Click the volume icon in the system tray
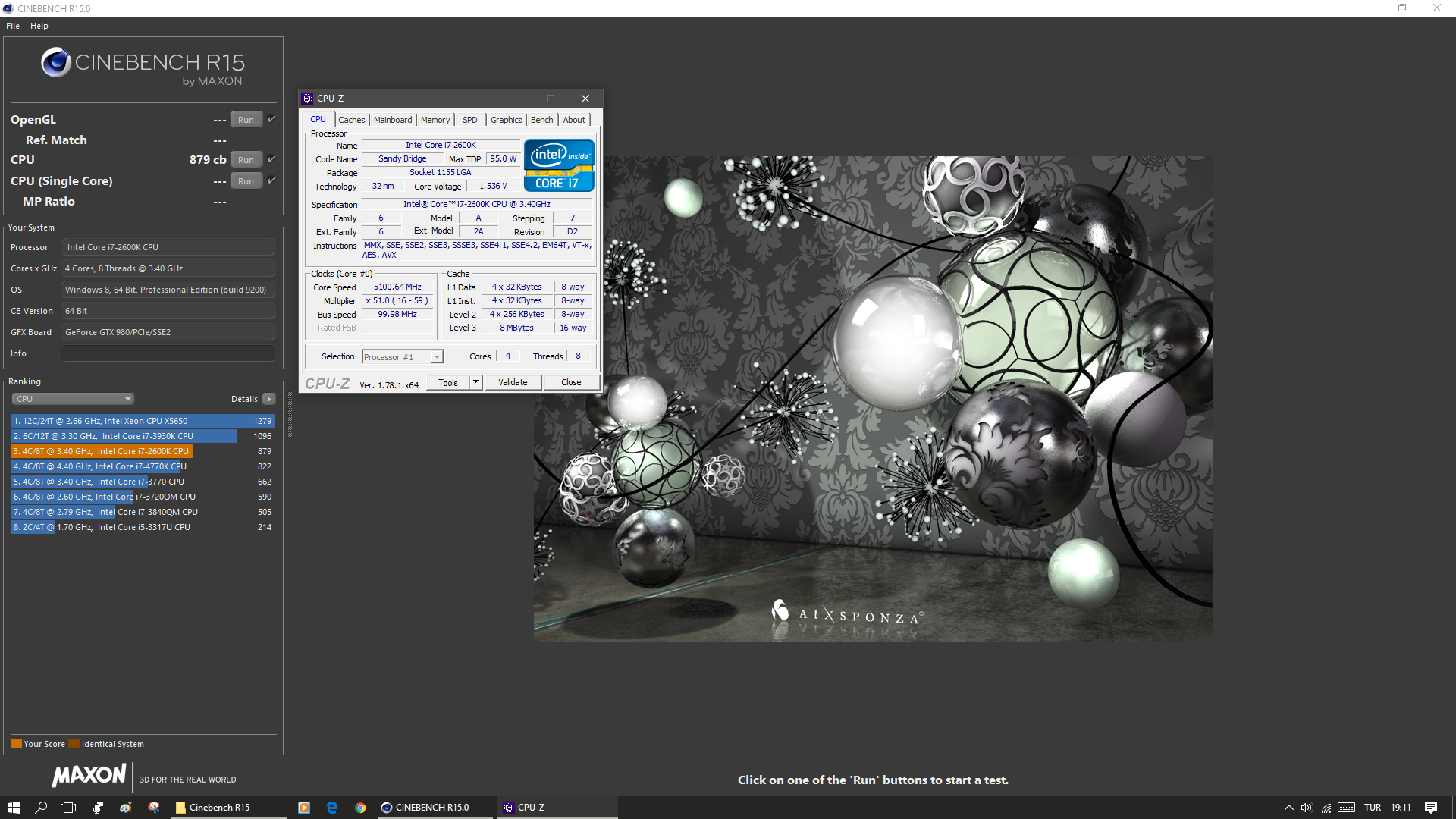The width and height of the screenshot is (1456, 819). (x=1306, y=808)
